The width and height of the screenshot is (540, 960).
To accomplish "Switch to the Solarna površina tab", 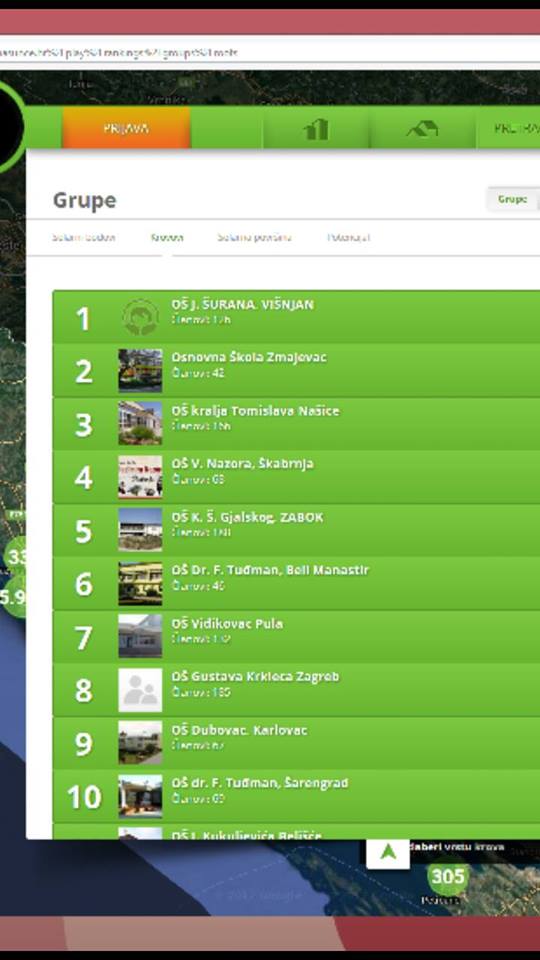I will click(x=254, y=238).
